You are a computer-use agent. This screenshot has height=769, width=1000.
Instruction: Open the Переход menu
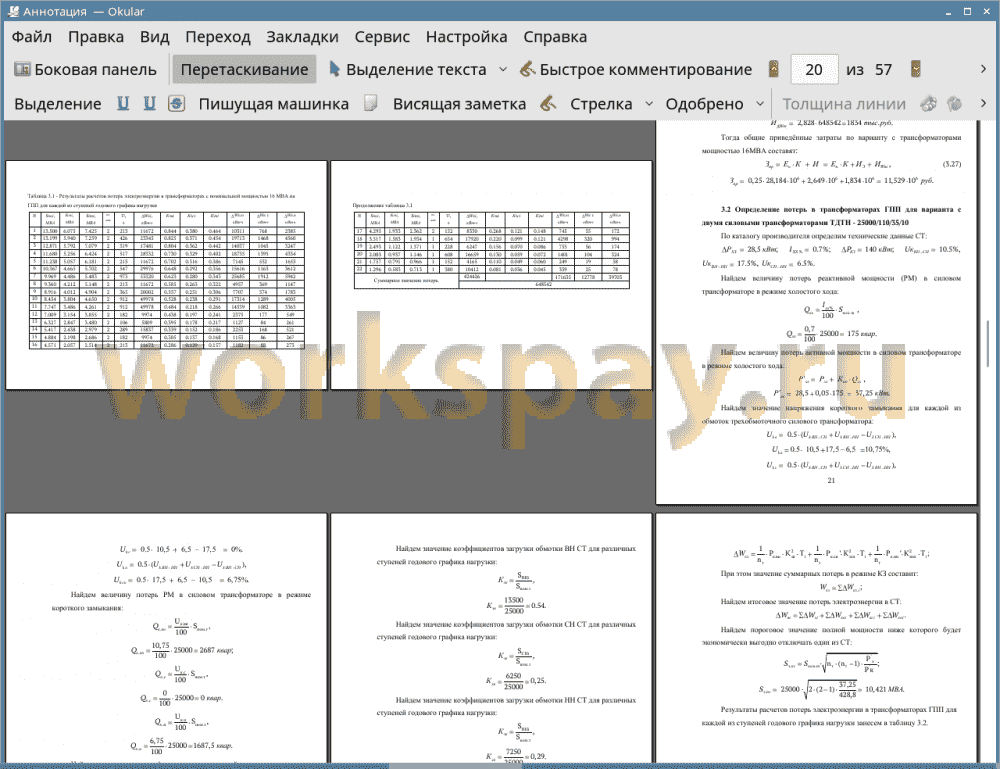(x=217, y=37)
